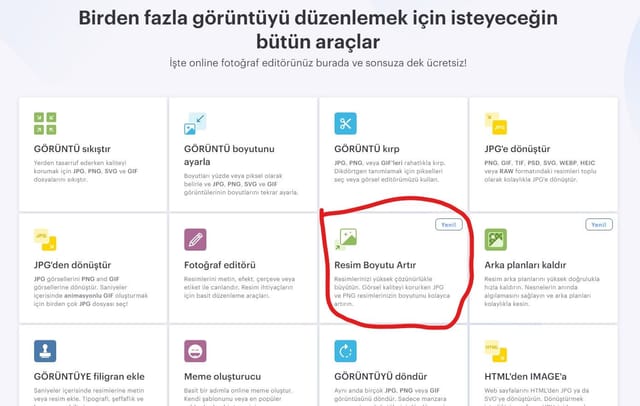The height and width of the screenshot is (406, 640).
Task: Open the green Arka planları kaldır icon
Action: point(496,240)
